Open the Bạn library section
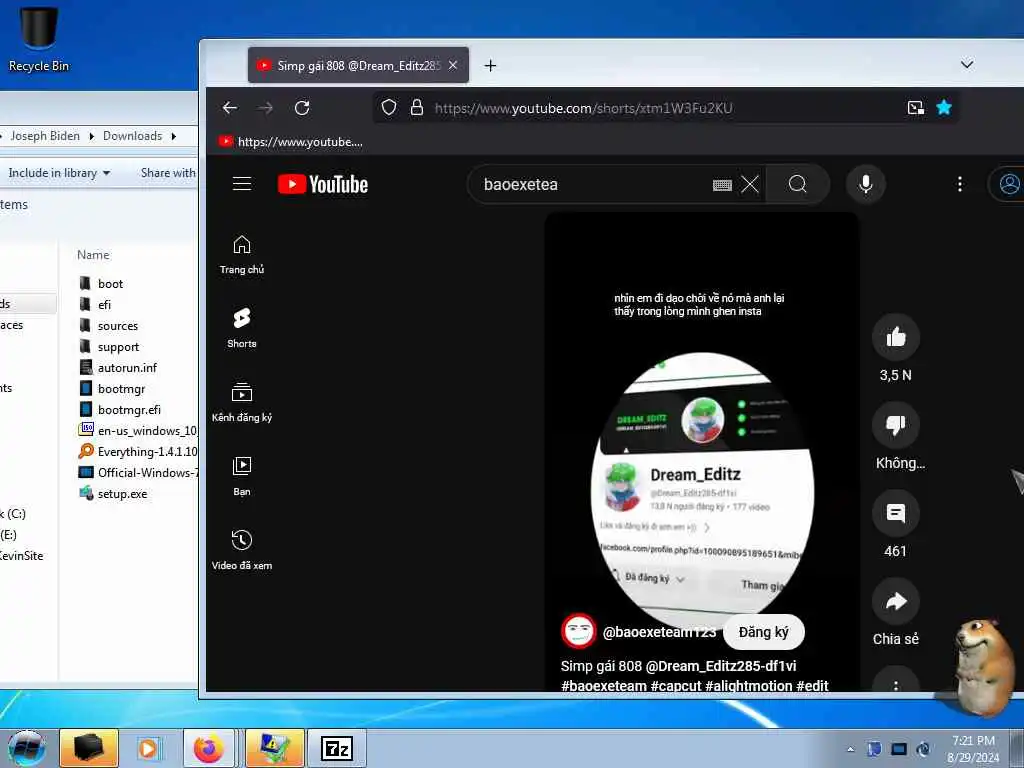The height and width of the screenshot is (768, 1024). coord(242,477)
